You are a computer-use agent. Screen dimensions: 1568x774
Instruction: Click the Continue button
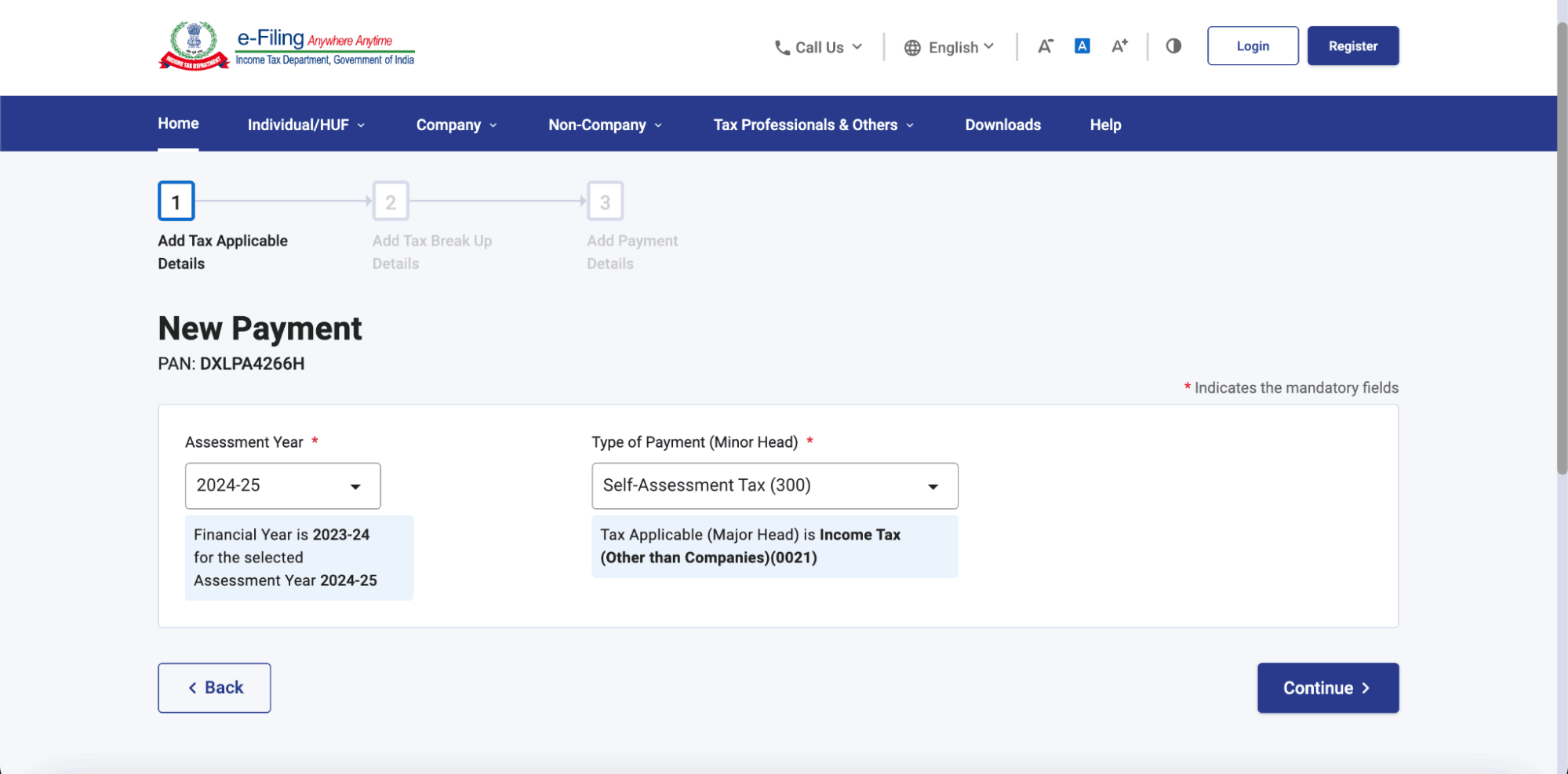[x=1328, y=688]
